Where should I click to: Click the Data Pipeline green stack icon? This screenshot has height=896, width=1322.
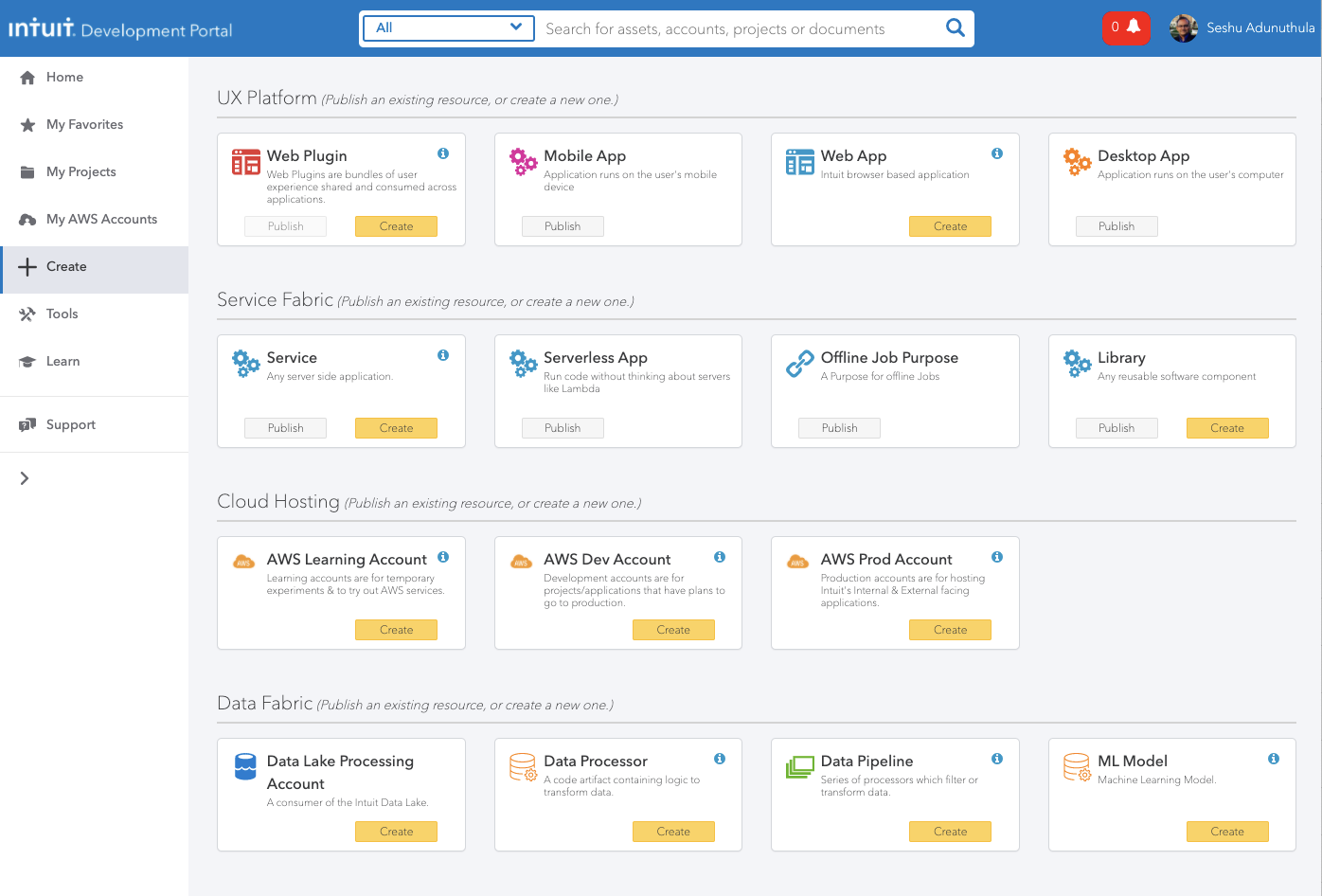click(800, 767)
